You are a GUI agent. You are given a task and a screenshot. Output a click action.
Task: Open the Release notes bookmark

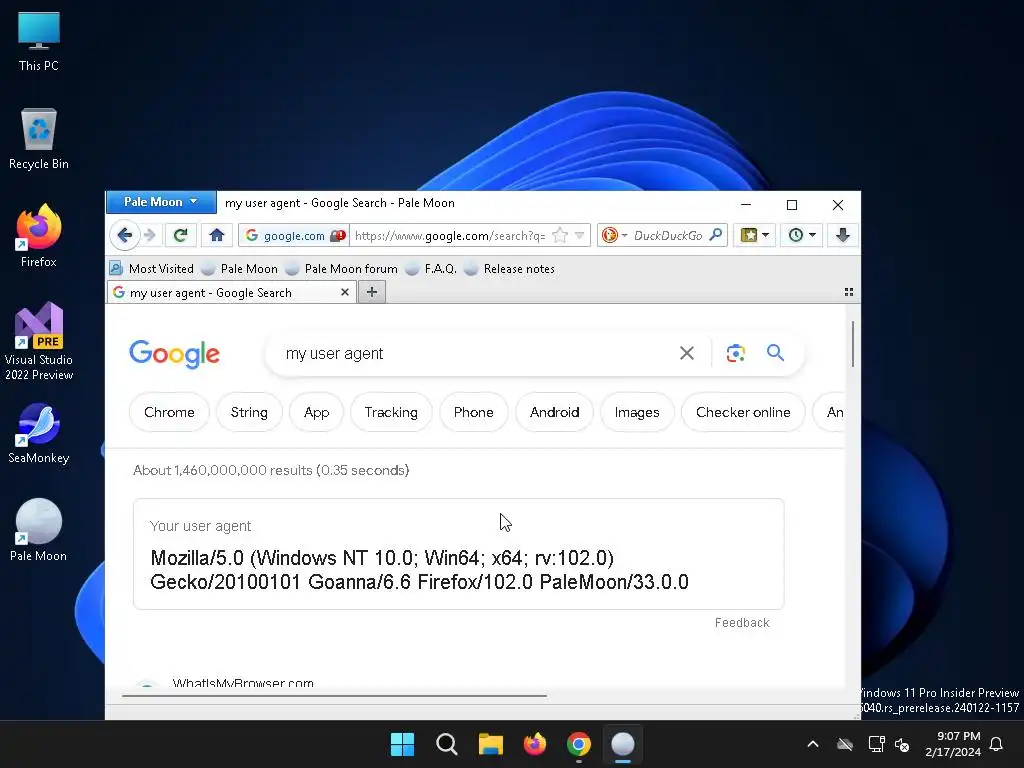point(509,268)
